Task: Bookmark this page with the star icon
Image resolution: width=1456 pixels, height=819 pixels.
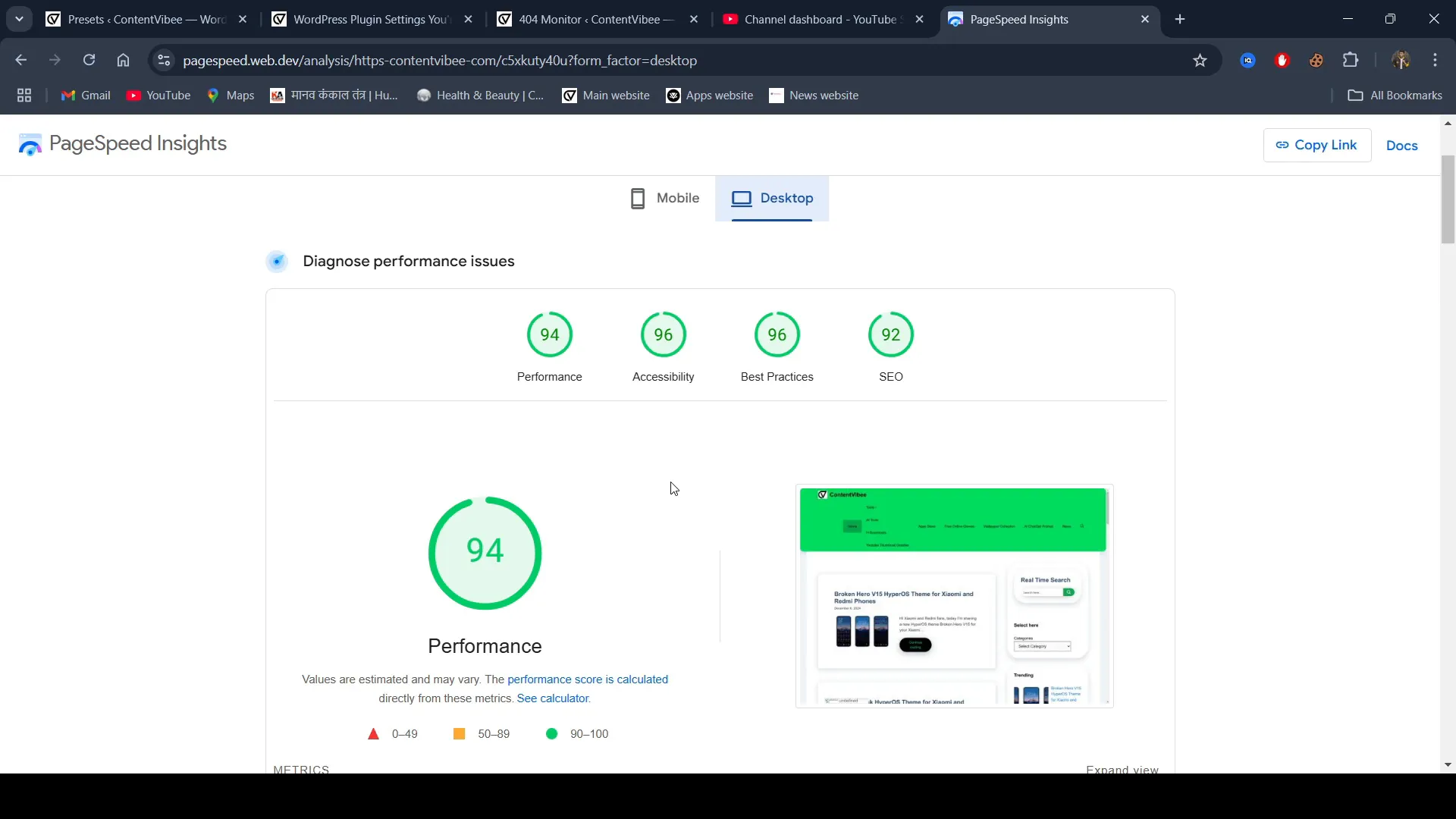Action: pos(1200,60)
